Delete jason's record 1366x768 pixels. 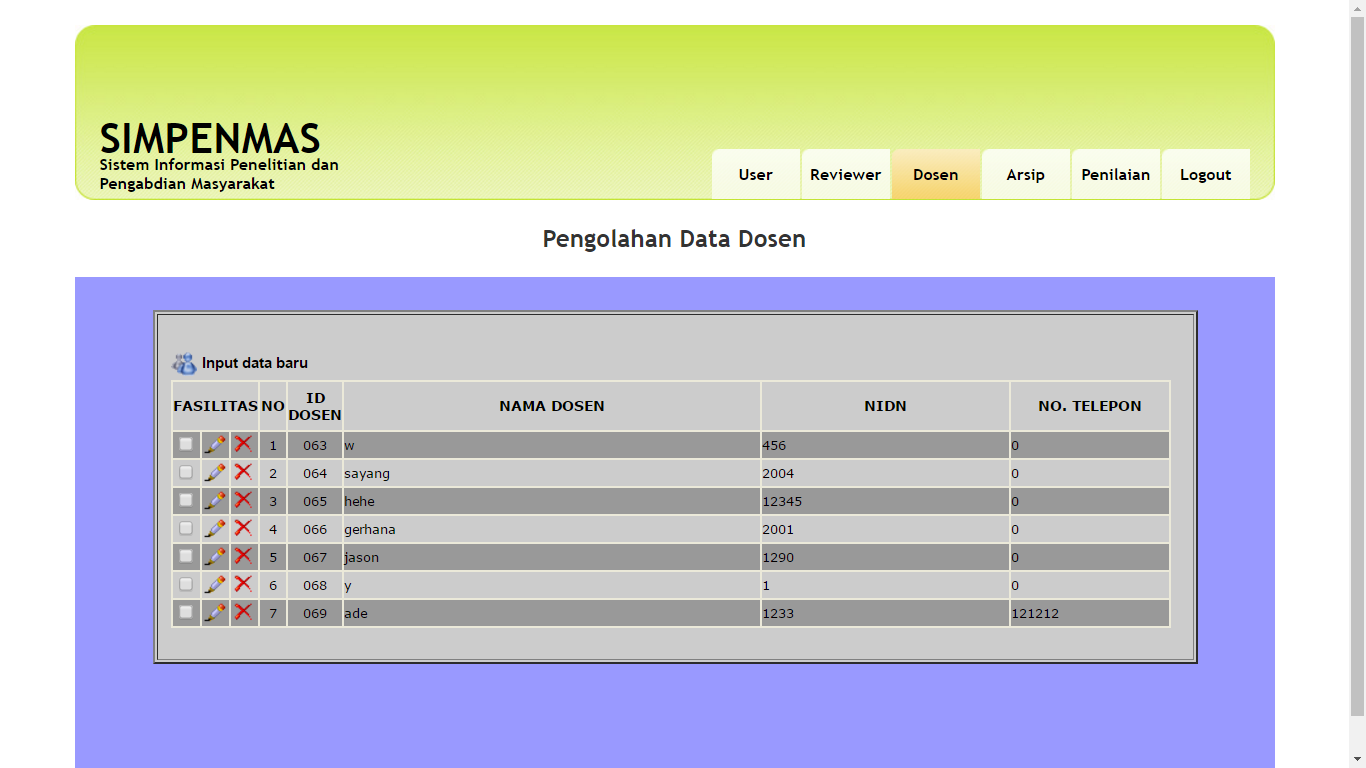tap(243, 556)
